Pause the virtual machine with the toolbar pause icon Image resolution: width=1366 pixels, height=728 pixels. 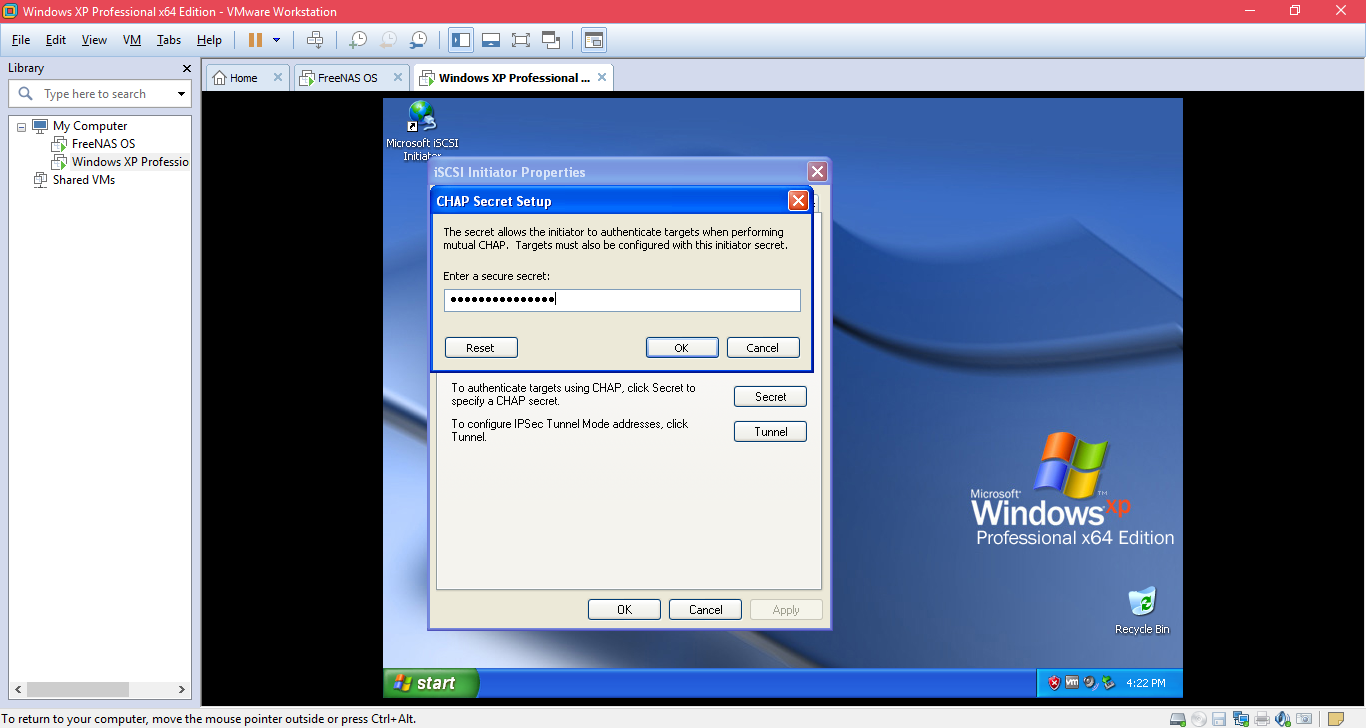tap(255, 40)
